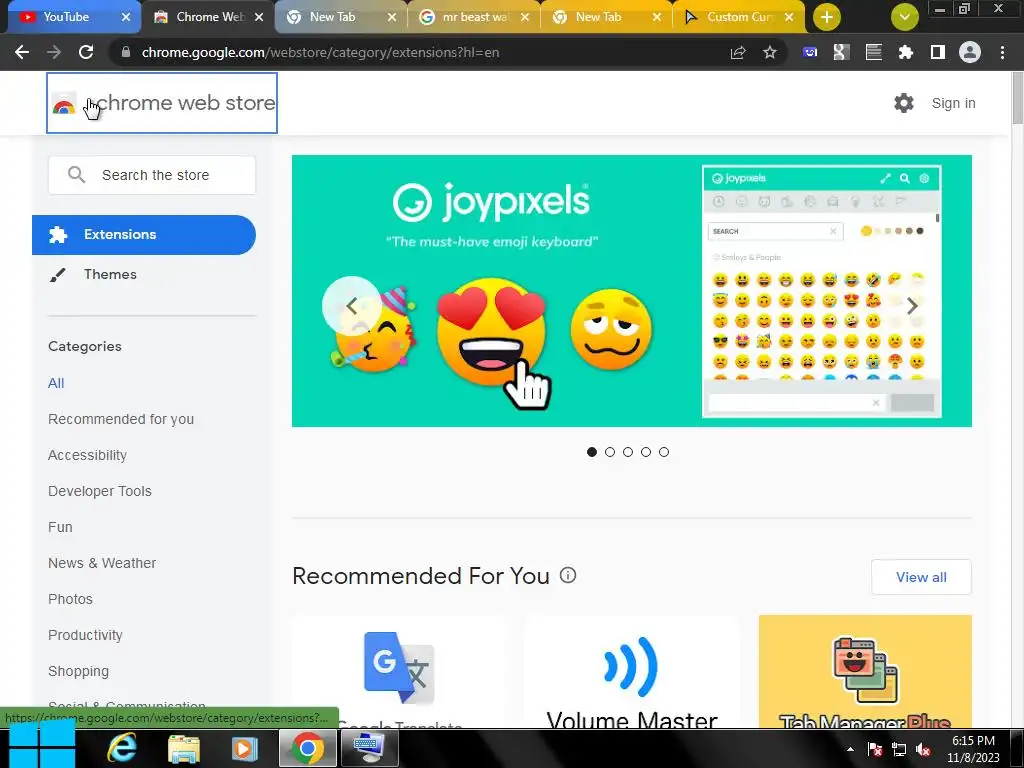
Task: Open the Chrome profile avatar
Action: (970, 52)
